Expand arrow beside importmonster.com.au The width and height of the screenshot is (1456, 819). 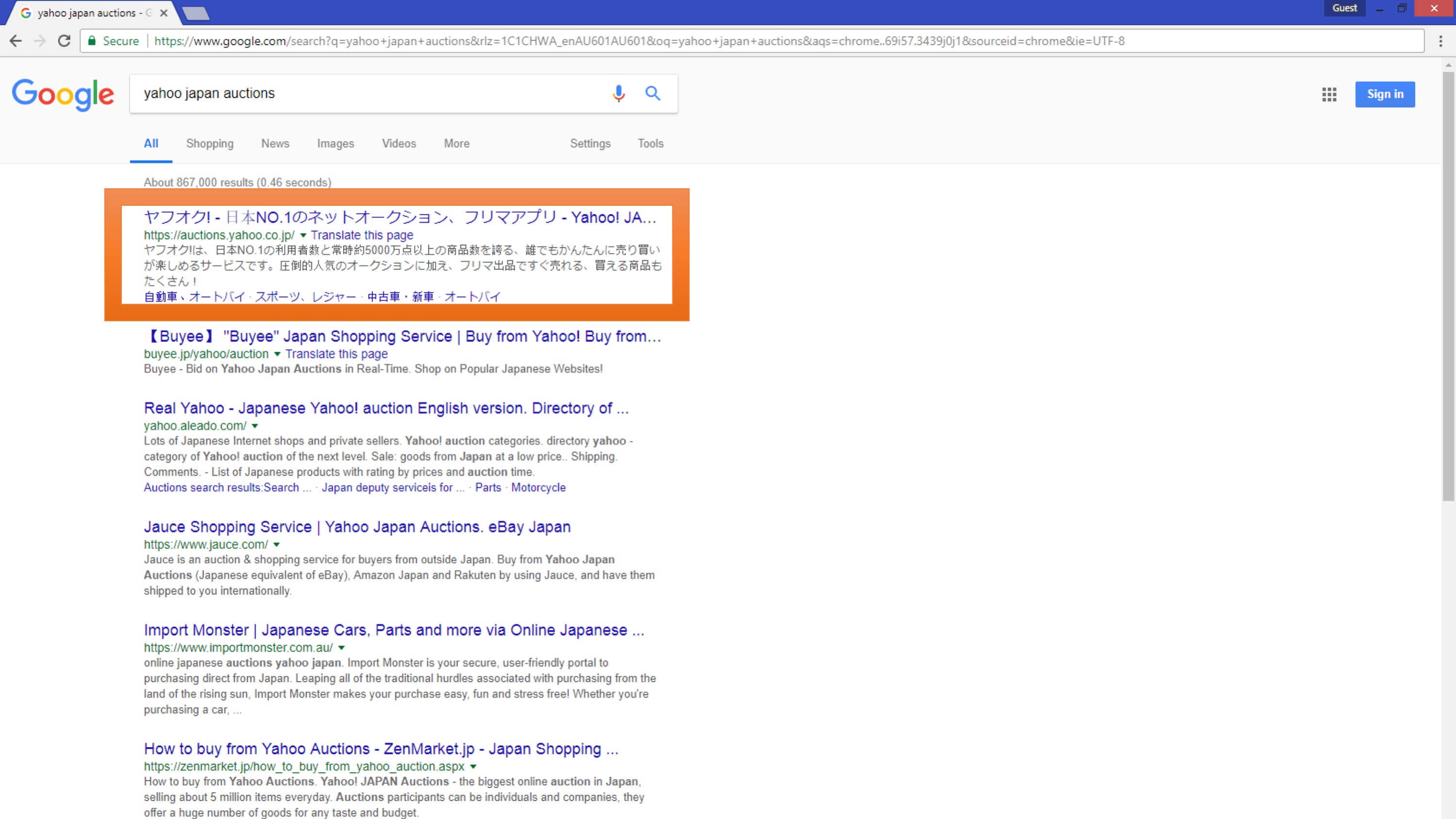point(341,648)
